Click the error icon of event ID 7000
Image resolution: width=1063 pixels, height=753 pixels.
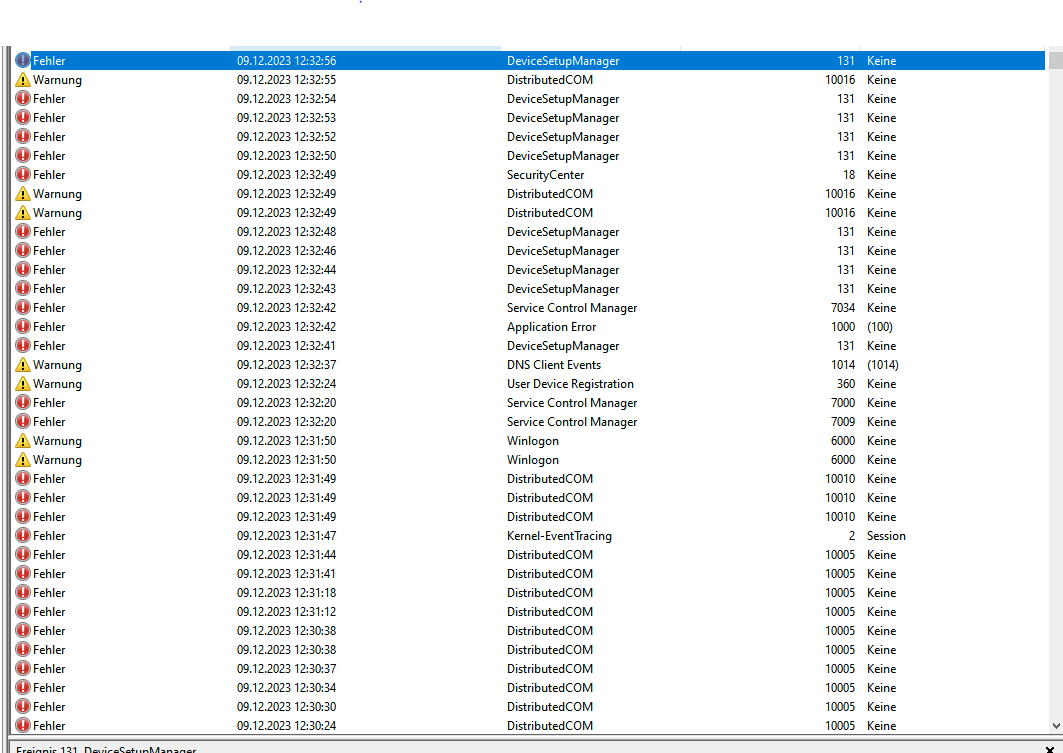pyautogui.click(x=22, y=402)
